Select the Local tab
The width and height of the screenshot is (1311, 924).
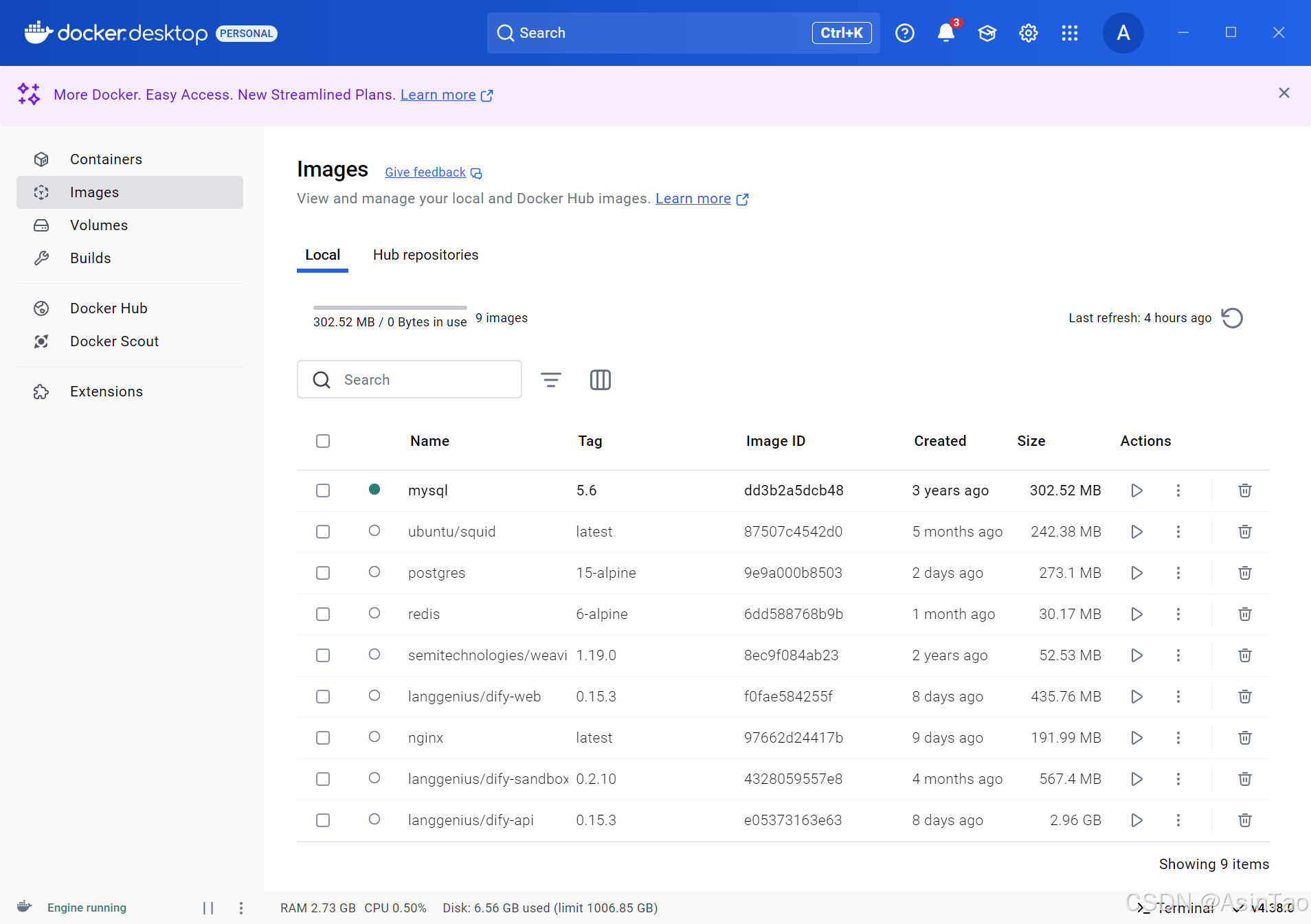tap(322, 255)
